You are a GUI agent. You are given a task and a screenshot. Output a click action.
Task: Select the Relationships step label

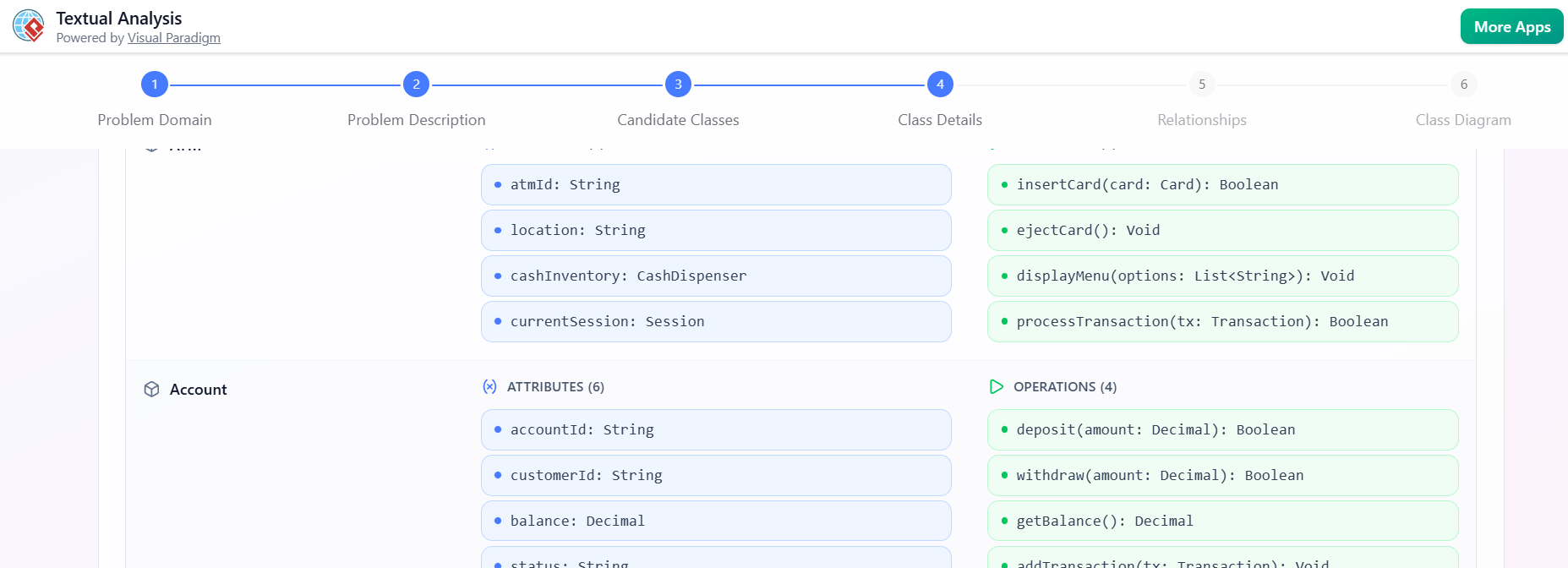pos(1202,120)
